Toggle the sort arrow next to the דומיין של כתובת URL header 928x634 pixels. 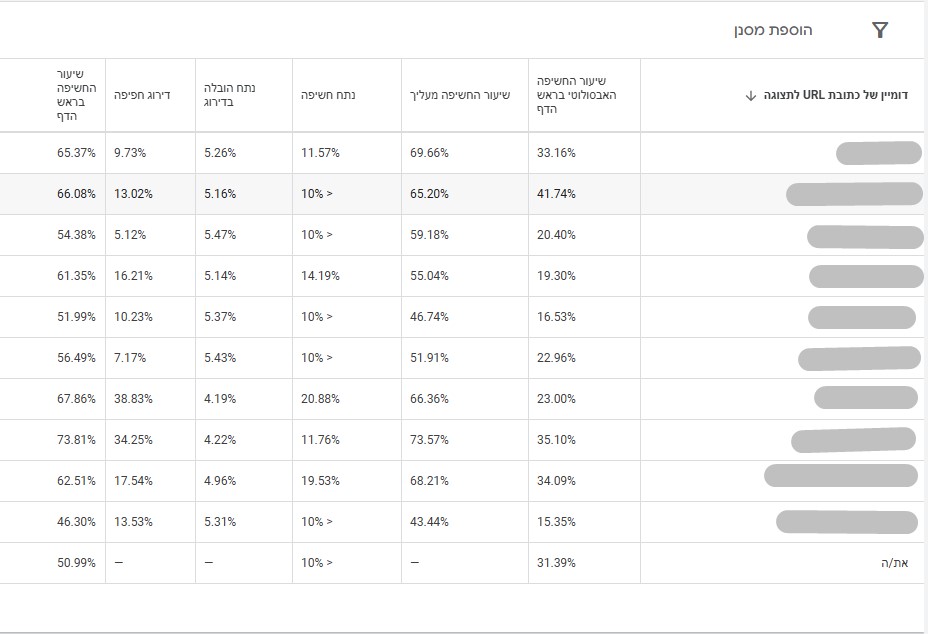pyautogui.click(x=750, y=95)
